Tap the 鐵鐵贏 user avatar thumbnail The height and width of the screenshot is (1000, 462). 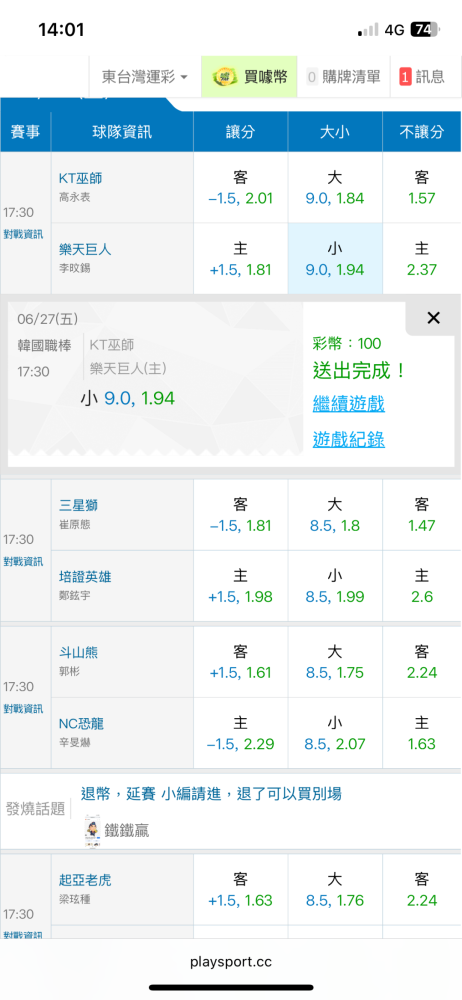point(96,830)
